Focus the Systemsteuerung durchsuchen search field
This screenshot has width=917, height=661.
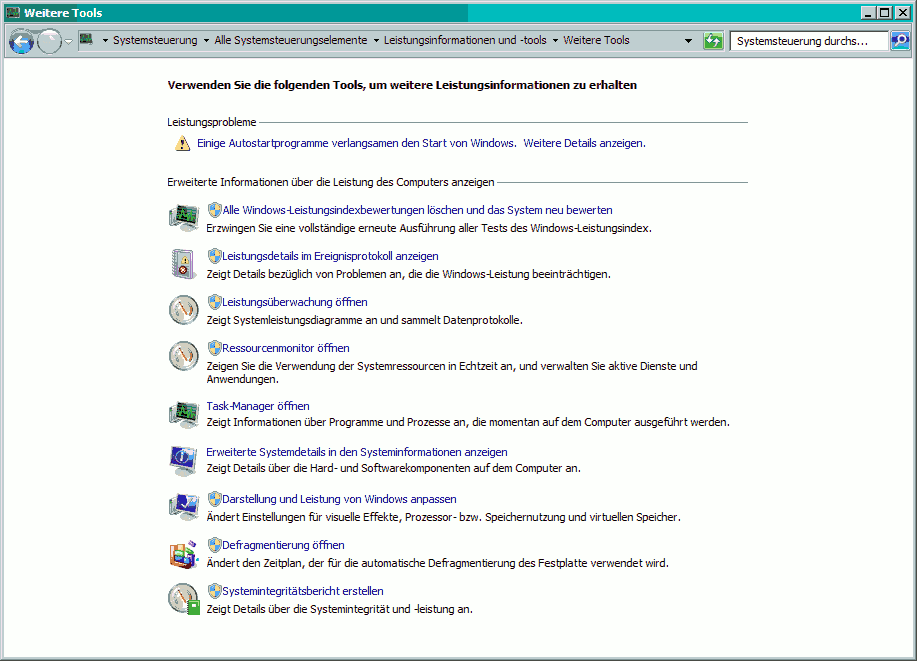click(x=808, y=41)
